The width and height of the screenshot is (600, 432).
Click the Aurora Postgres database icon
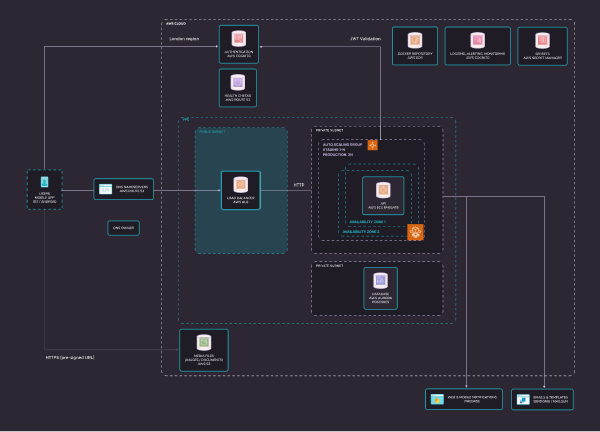379,281
